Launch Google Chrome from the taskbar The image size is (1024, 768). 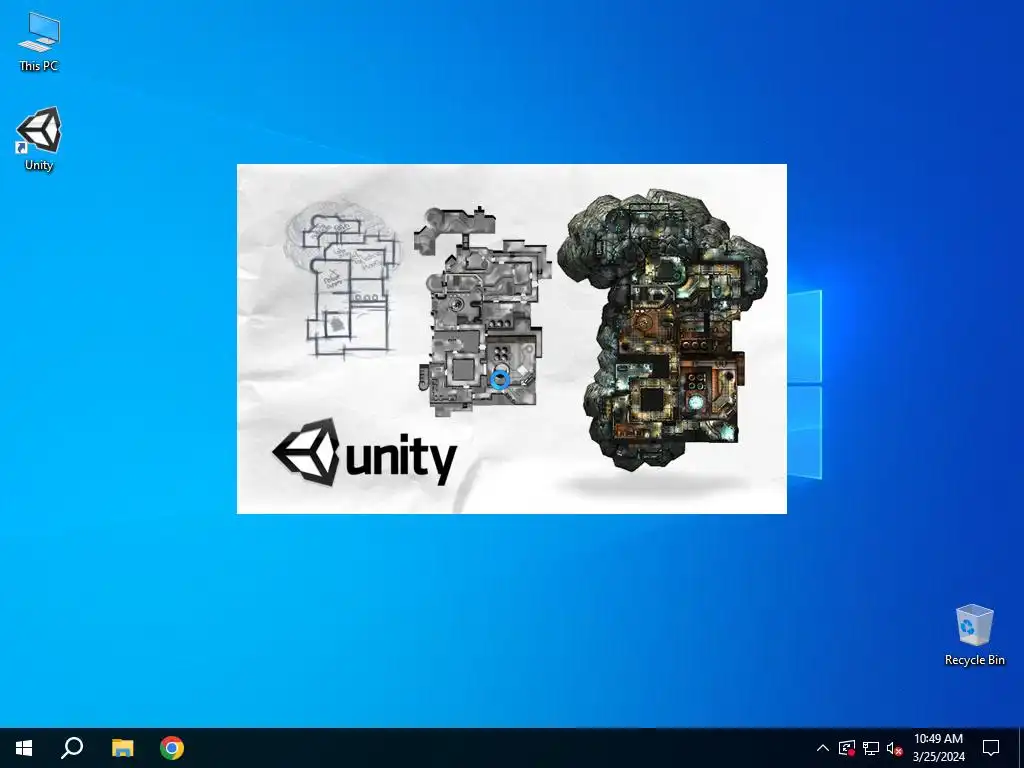pos(172,748)
